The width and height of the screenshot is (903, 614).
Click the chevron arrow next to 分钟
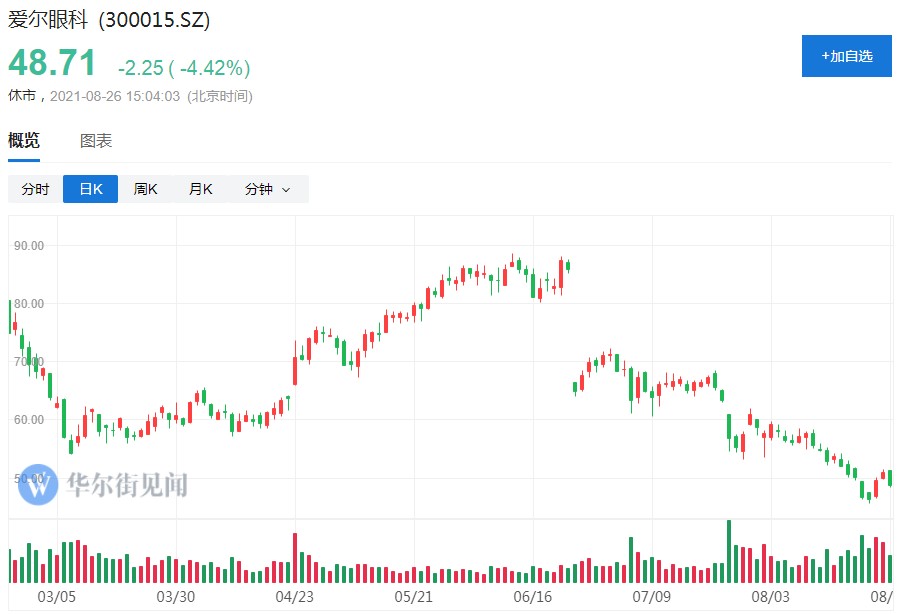[x=286, y=190]
